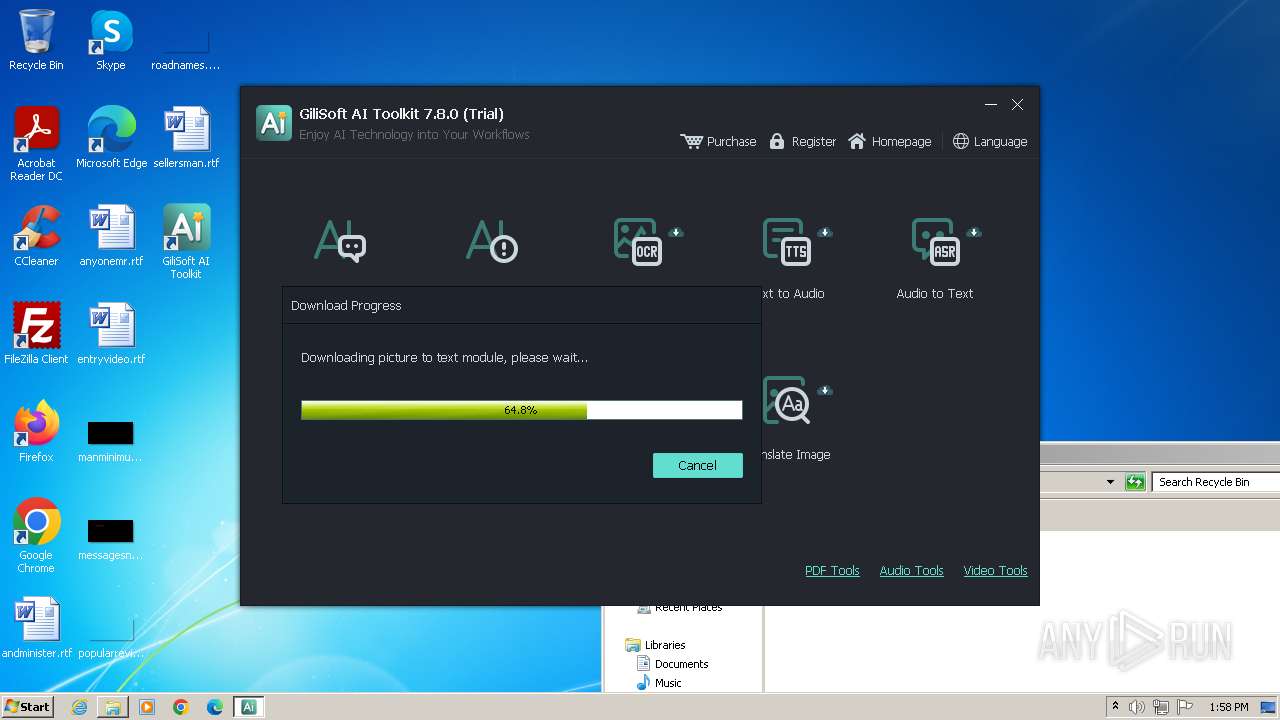1280x720 pixels.
Task: Click the GiliSoft AI logo in title bar
Action: pos(274,122)
